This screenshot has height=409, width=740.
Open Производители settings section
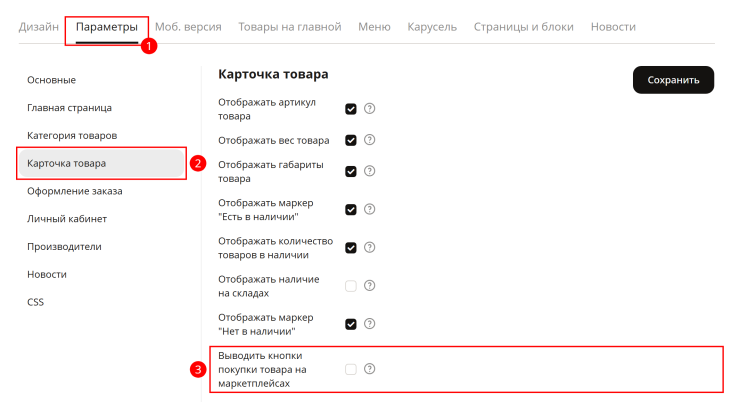coord(64,247)
